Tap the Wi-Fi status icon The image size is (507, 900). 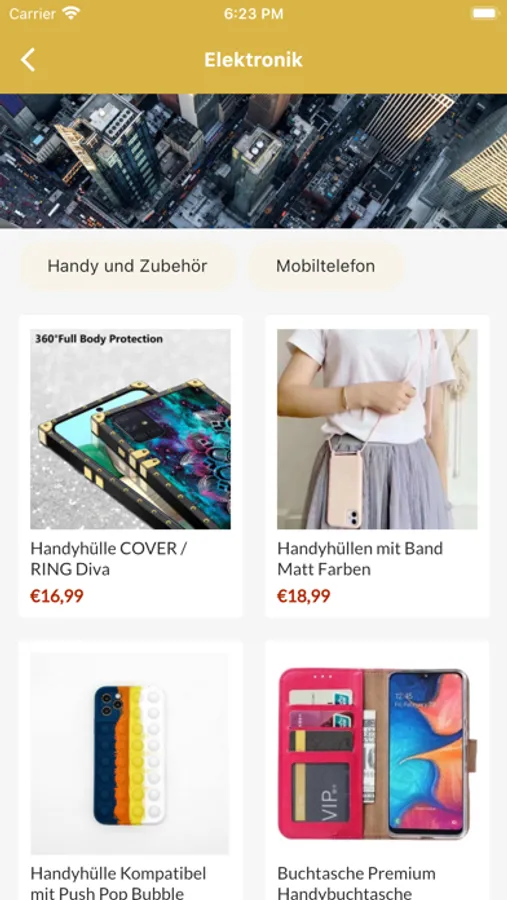[x=71, y=13]
